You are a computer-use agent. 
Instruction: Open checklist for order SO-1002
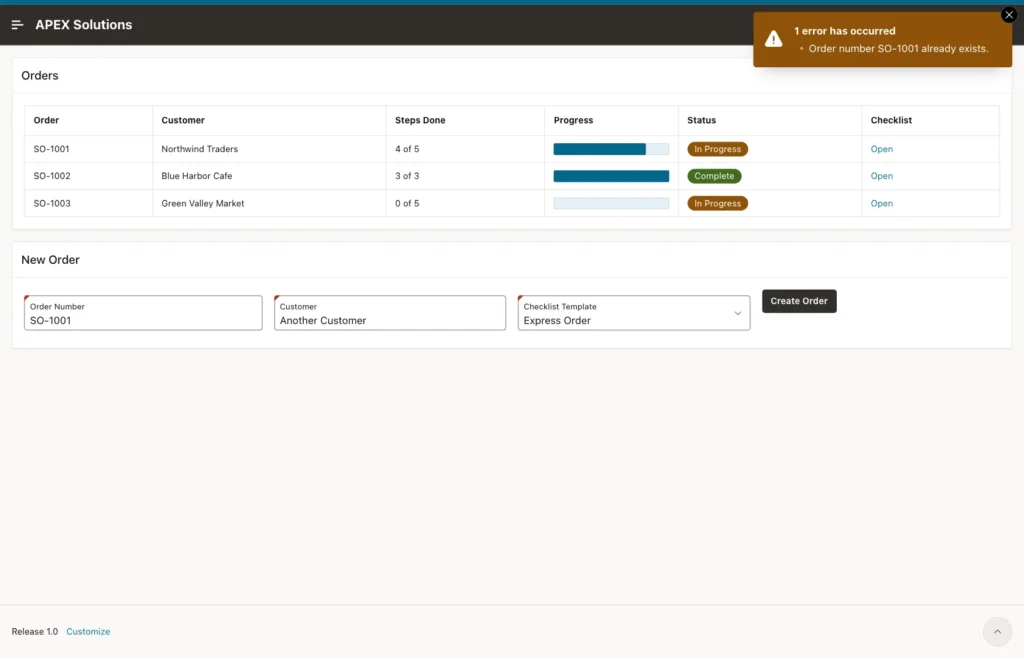click(881, 176)
